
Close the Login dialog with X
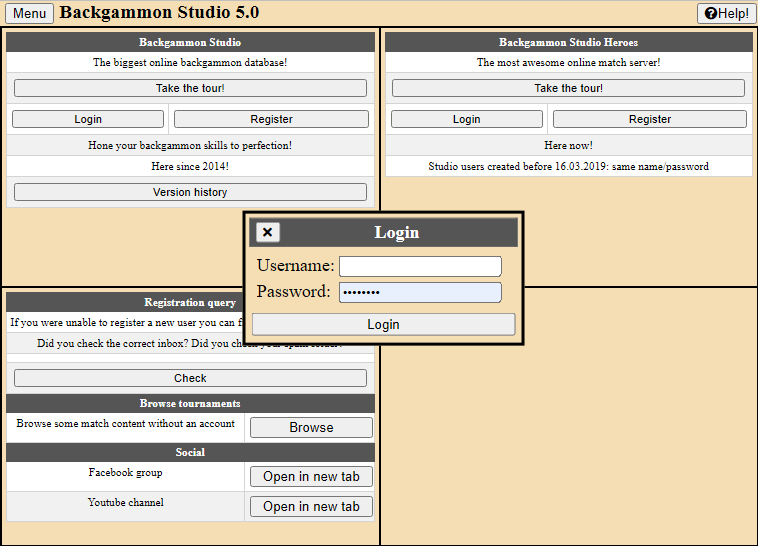267,233
